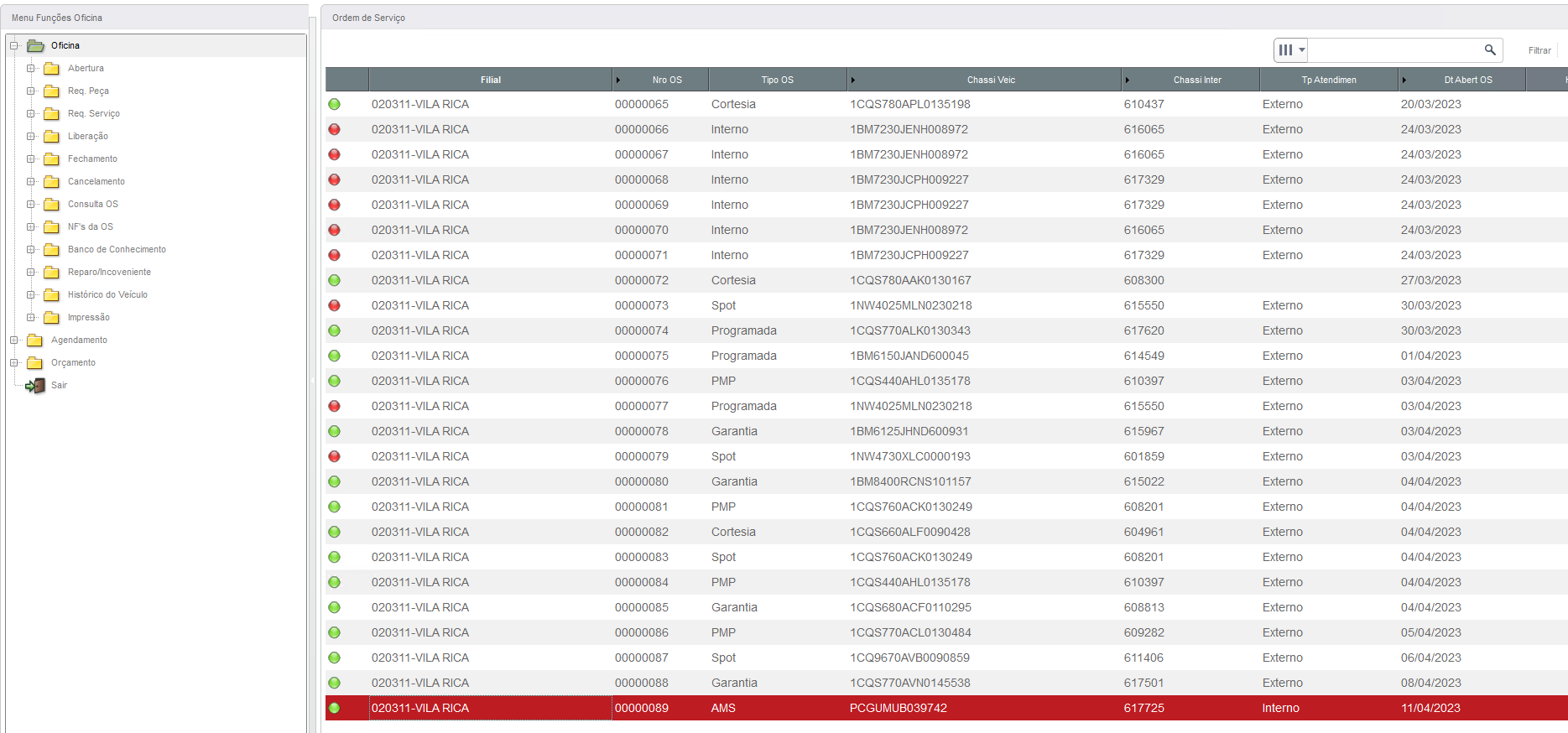Viewport: 1568px width, 733px height.
Task: Click the Filtrar button
Action: click(x=1539, y=51)
